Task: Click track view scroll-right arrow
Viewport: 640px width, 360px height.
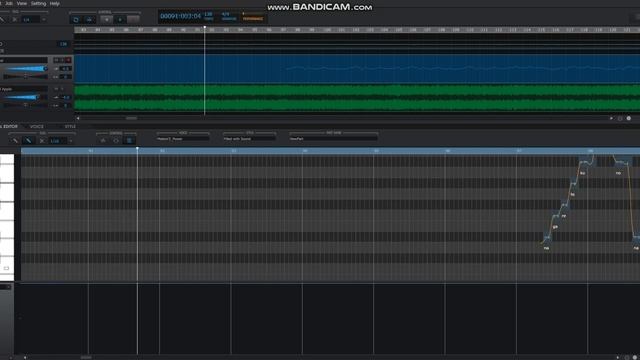Action: point(611,118)
